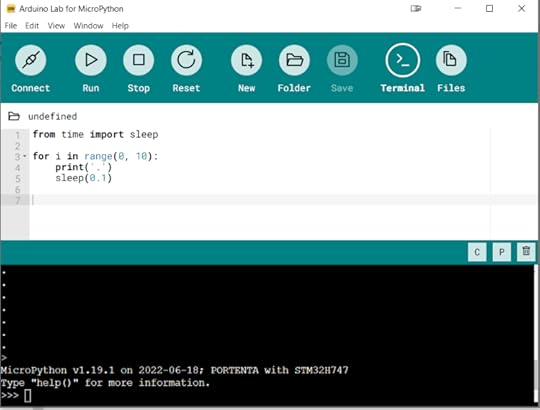Click the title bar icon beside minimize

point(416,9)
